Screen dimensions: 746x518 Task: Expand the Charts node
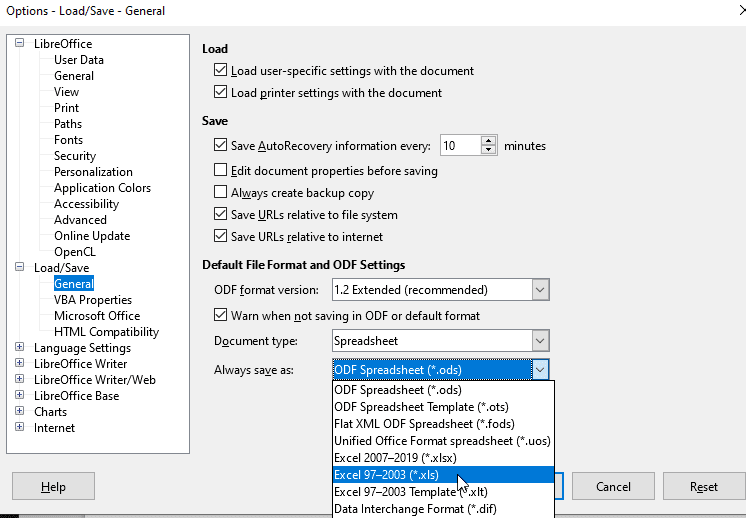coord(20,411)
